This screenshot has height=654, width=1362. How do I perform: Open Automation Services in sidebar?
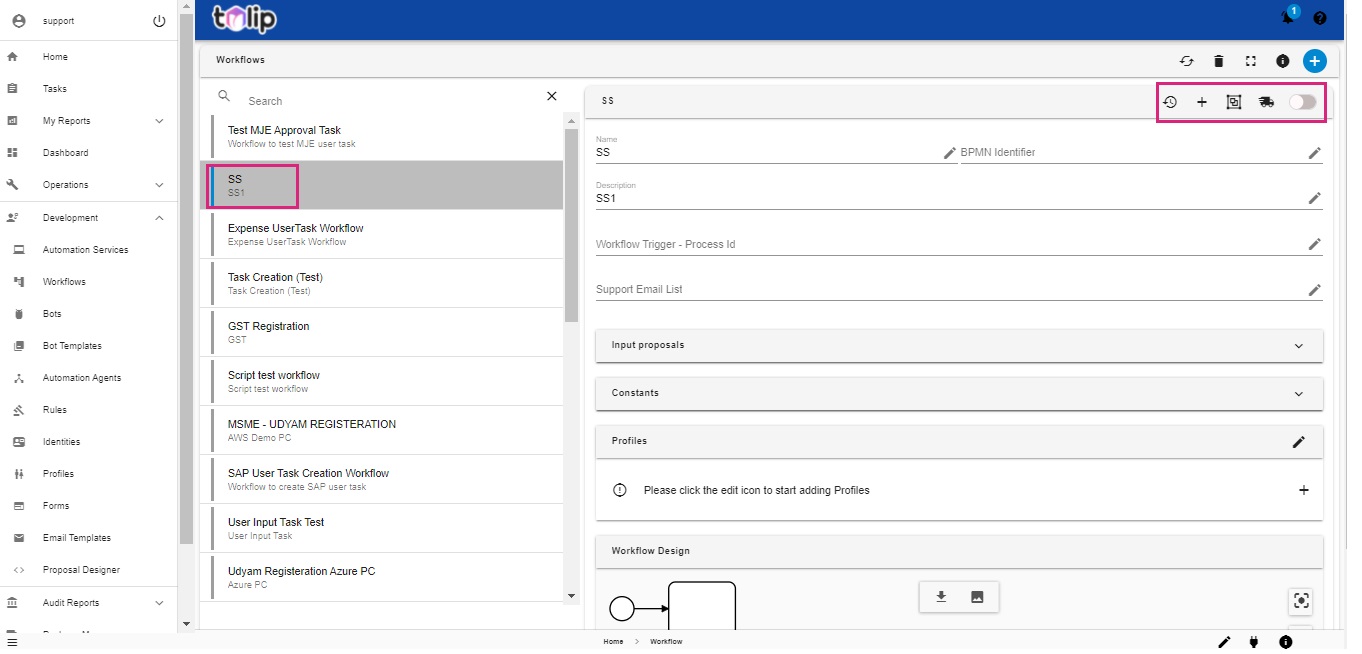tap(88, 250)
